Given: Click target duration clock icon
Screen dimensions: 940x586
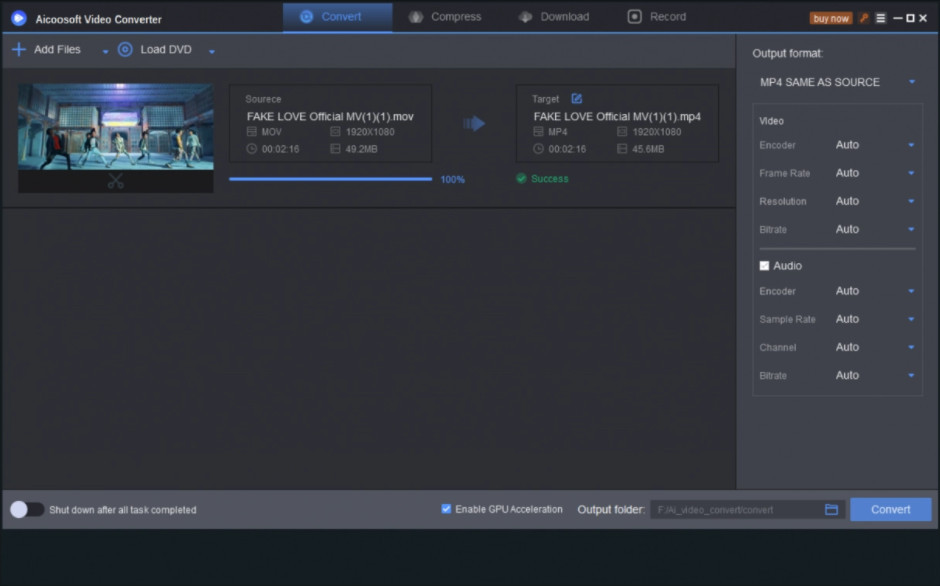Looking at the screenshot, I should [538, 149].
